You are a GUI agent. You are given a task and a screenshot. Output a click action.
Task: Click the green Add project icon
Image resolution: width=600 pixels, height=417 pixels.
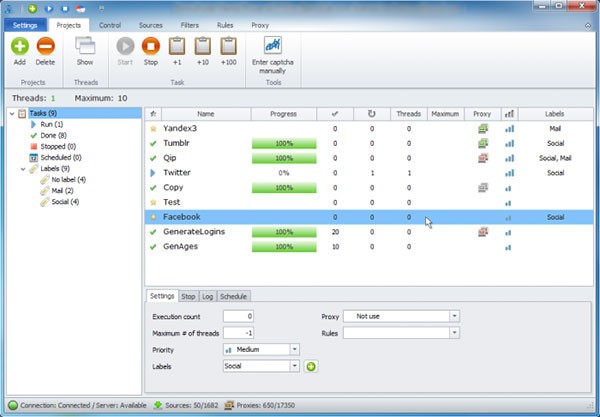(x=20, y=45)
